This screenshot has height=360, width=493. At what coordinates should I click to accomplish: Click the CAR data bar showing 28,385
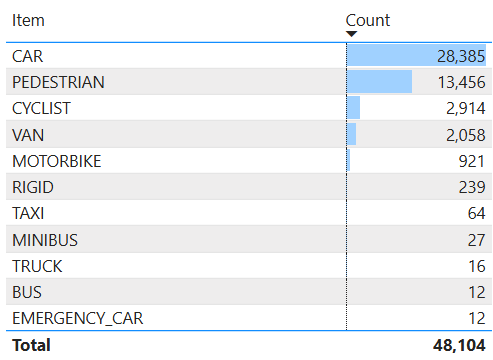point(416,55)
